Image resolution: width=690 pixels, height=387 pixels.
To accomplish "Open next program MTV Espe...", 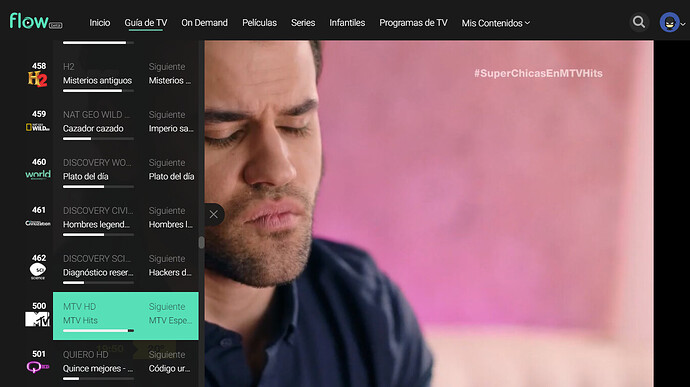I will coord(170,321).
